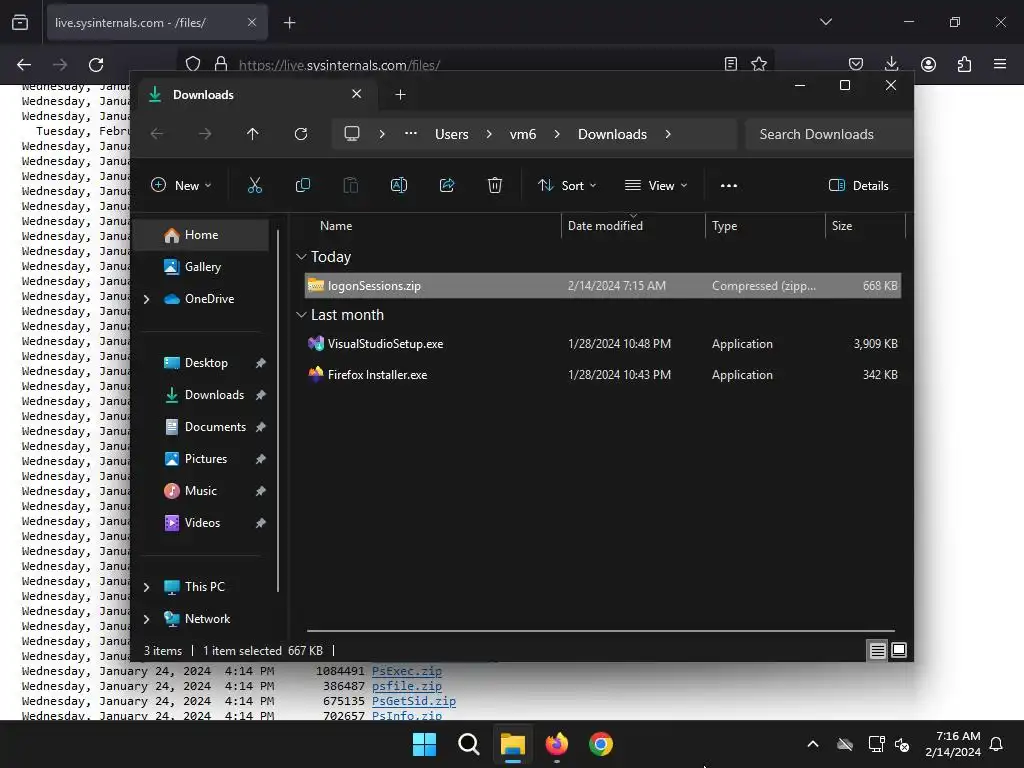Viewport: 1024px width, 768px height.
Task: Expand OneDrive in navigation pane
Action: pos(146,299)
